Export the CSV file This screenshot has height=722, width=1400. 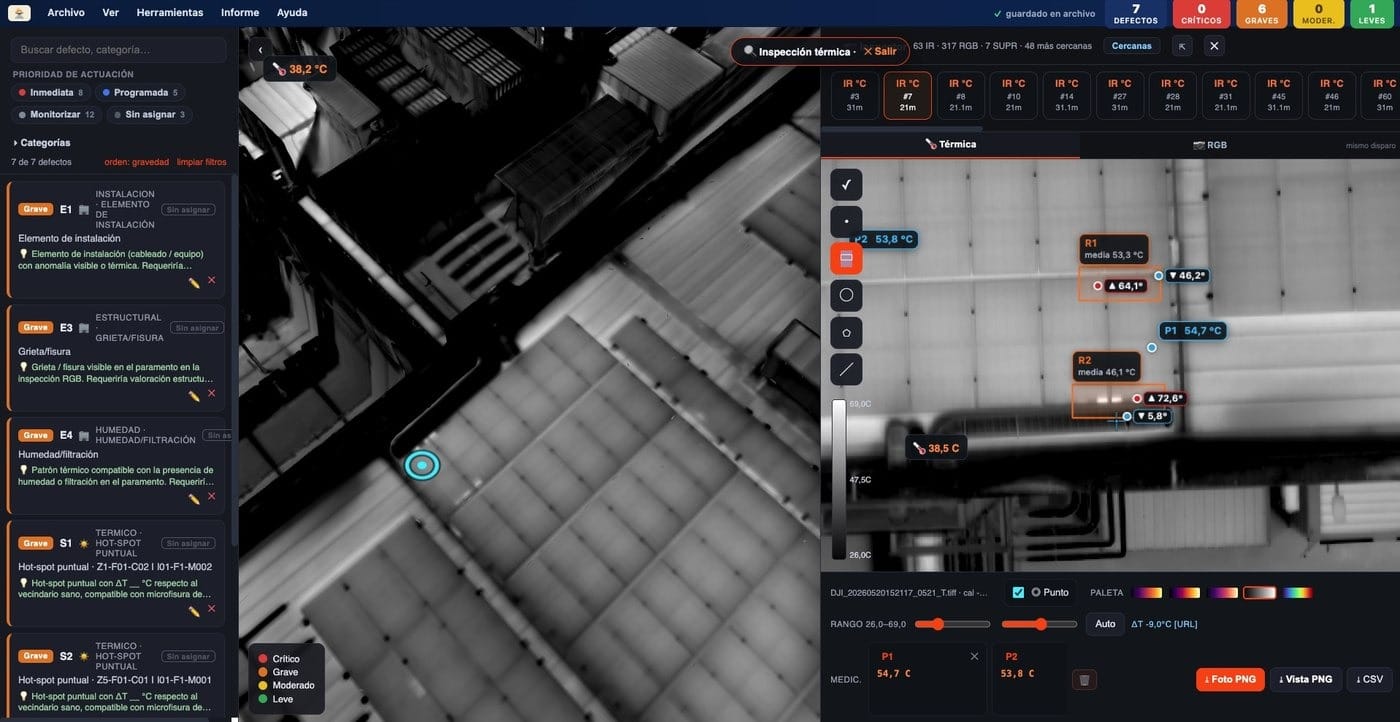(1369, 680)
